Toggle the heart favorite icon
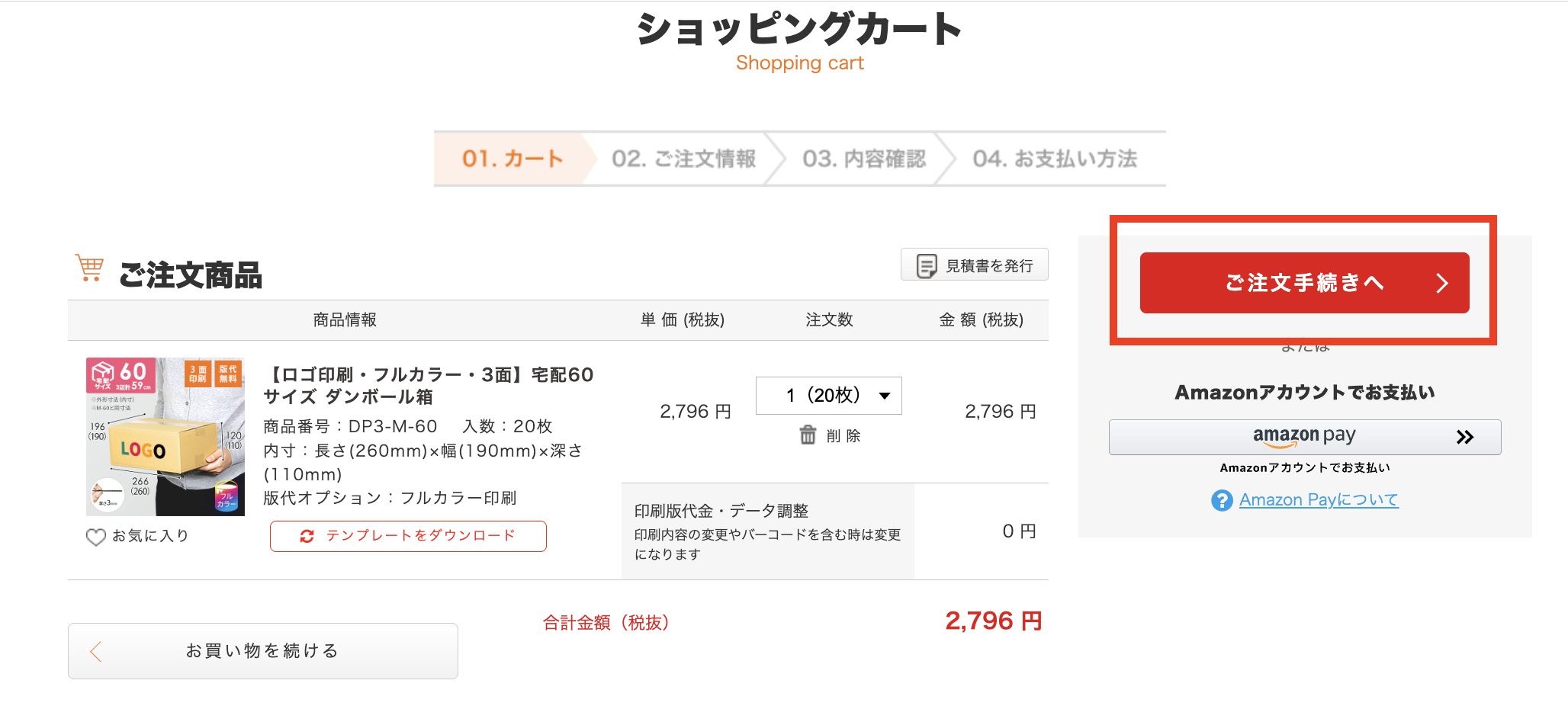Viewport: 1568px width, 706px height. click(96, 537)
